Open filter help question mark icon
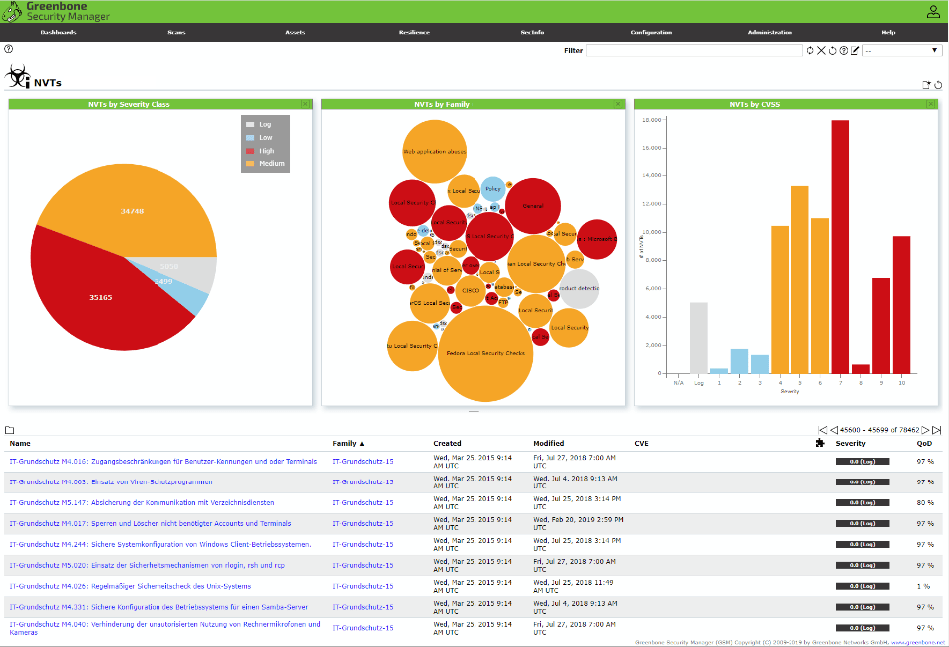 tap(844, 50)
